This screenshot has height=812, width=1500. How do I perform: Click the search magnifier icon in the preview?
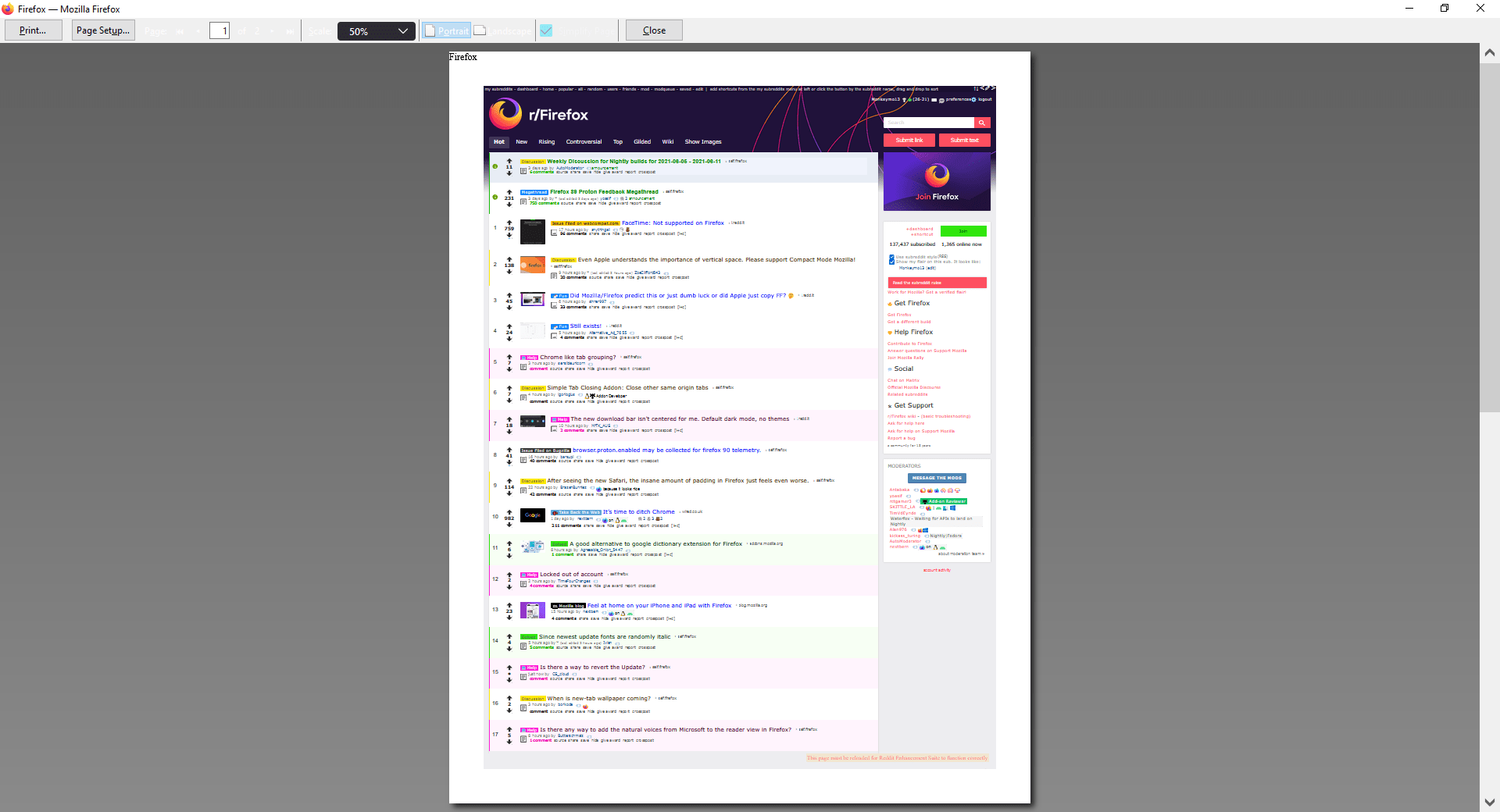[x=983, y=123]
